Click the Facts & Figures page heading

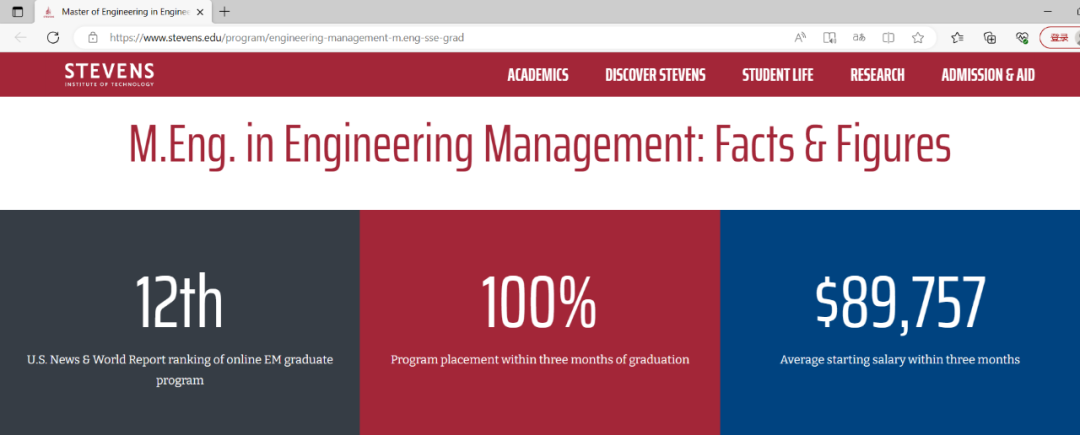pos(540,145)
